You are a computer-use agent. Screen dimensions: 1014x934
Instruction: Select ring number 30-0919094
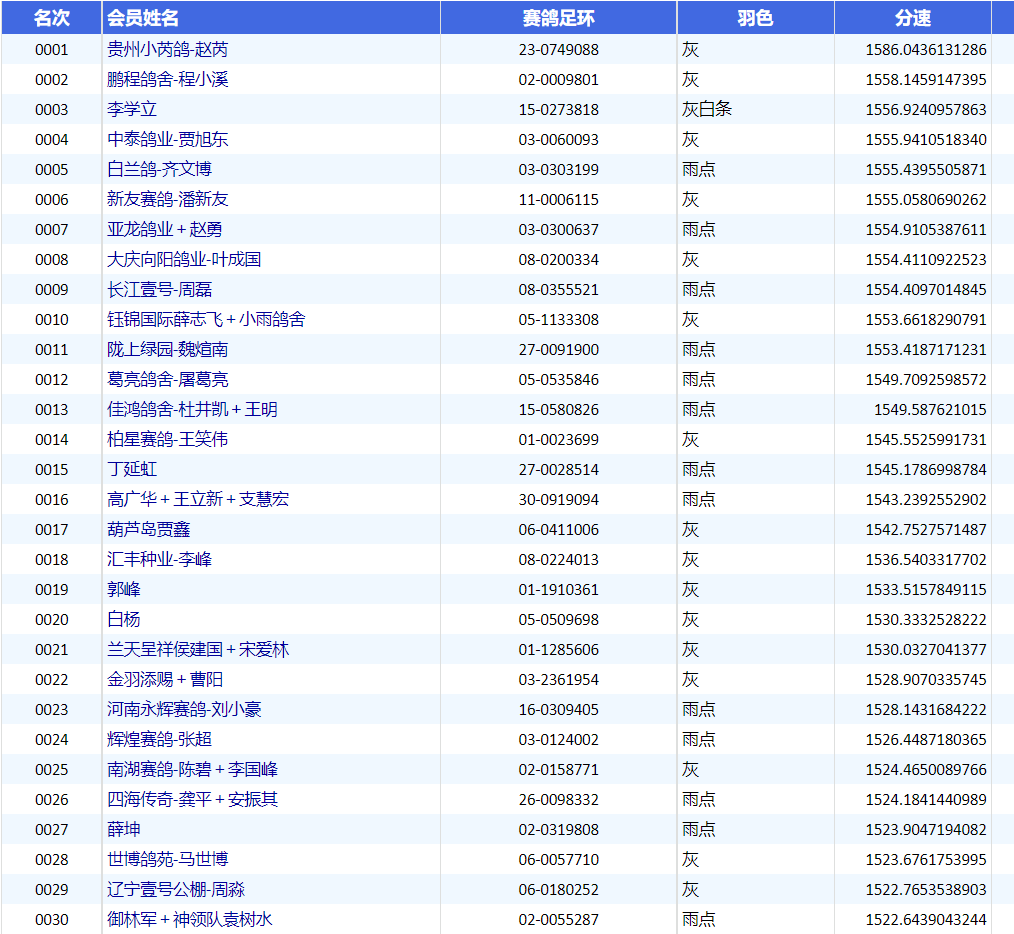pyautogui.click(x=559, y=499)
